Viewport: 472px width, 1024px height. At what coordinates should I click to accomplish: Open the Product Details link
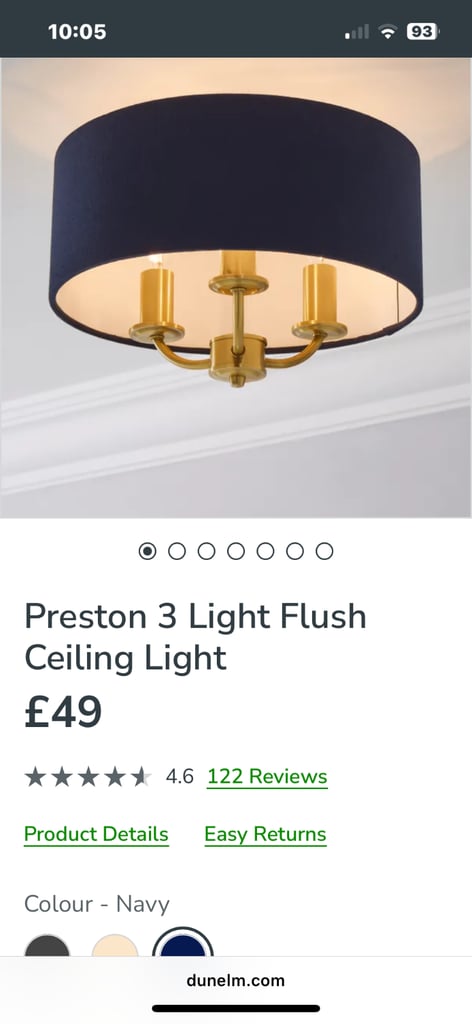(x=96, y=835)
